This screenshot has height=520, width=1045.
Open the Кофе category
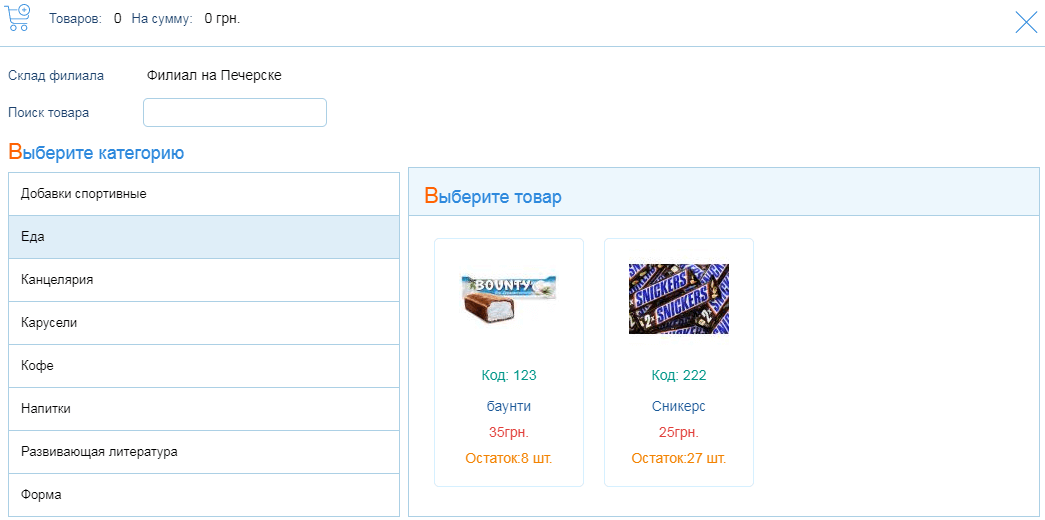tap(204, 366)
